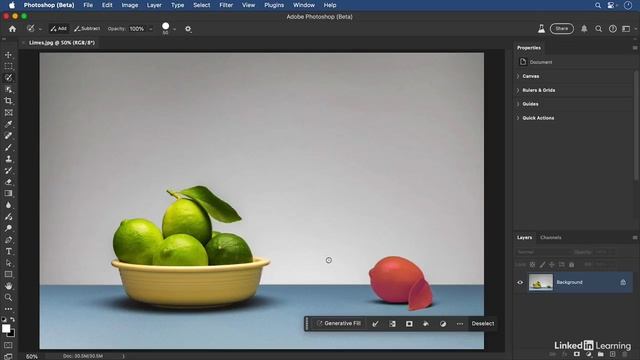Open notifications bell icon
Viewport: 640px width, 360px height.
(x=584, y=29)
